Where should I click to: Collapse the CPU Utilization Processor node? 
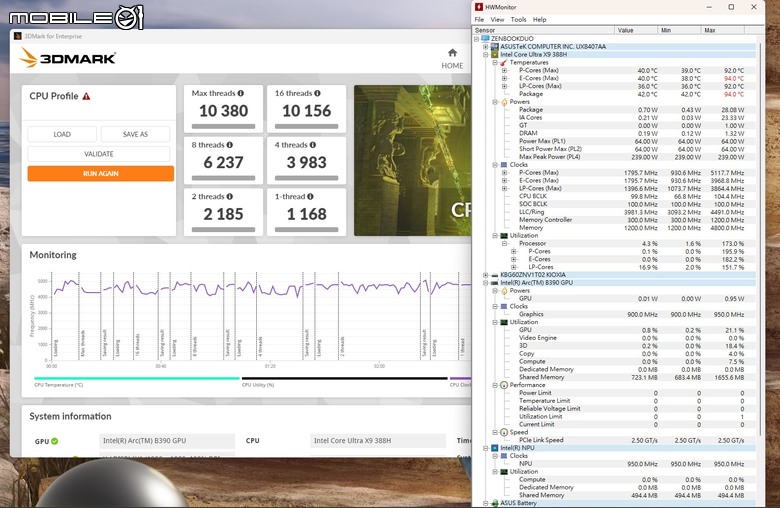(504, 244)
